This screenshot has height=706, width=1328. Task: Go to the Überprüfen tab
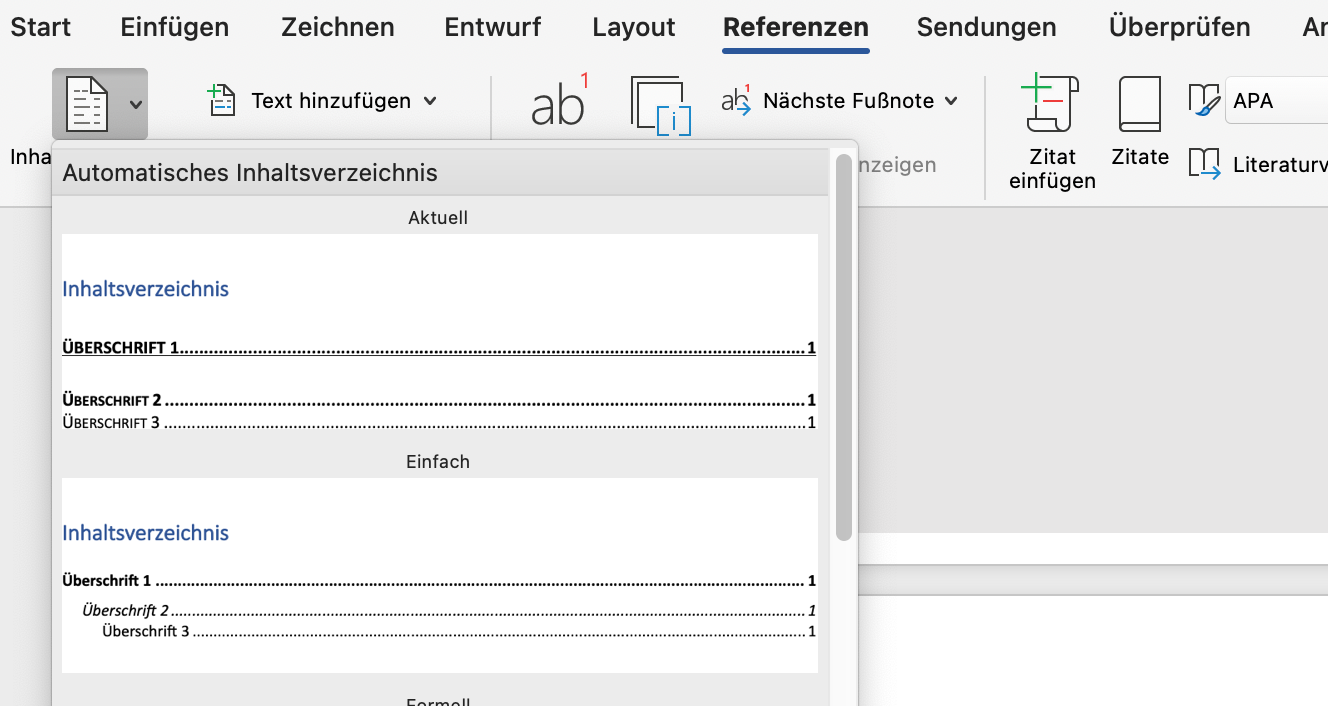[1179, 27]
